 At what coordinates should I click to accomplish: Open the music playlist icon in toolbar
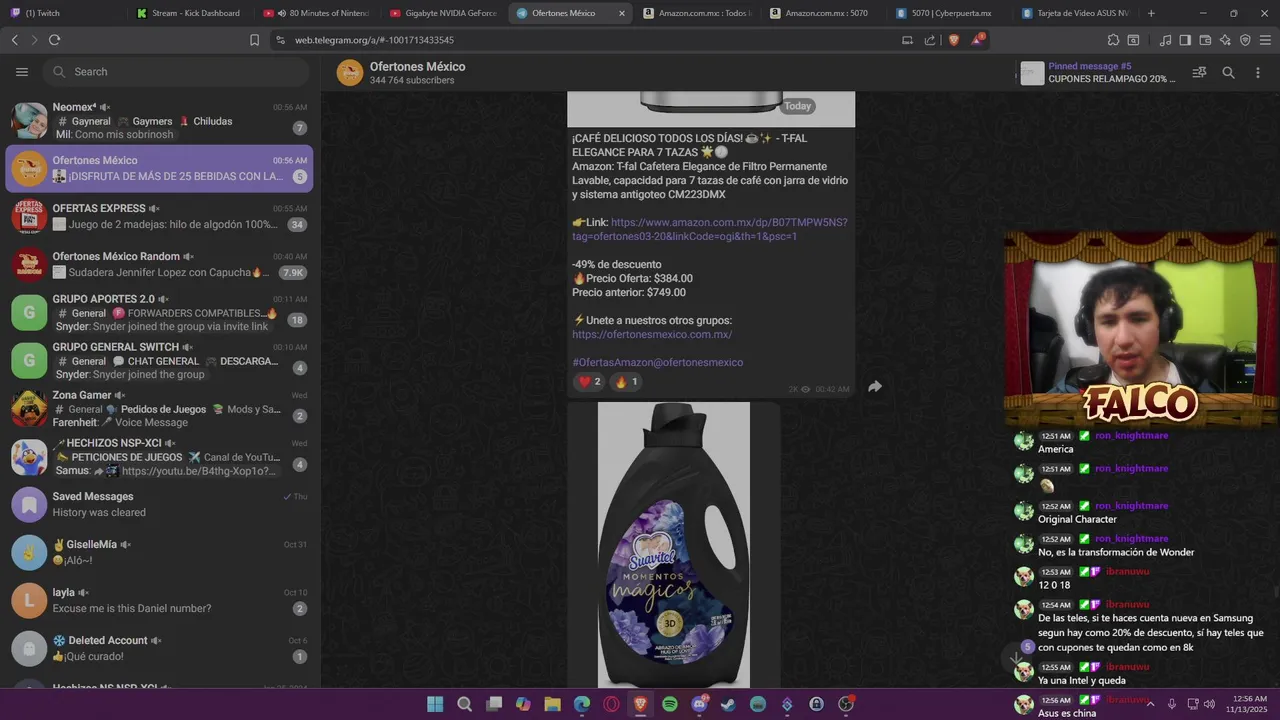tap(1165, 40)
